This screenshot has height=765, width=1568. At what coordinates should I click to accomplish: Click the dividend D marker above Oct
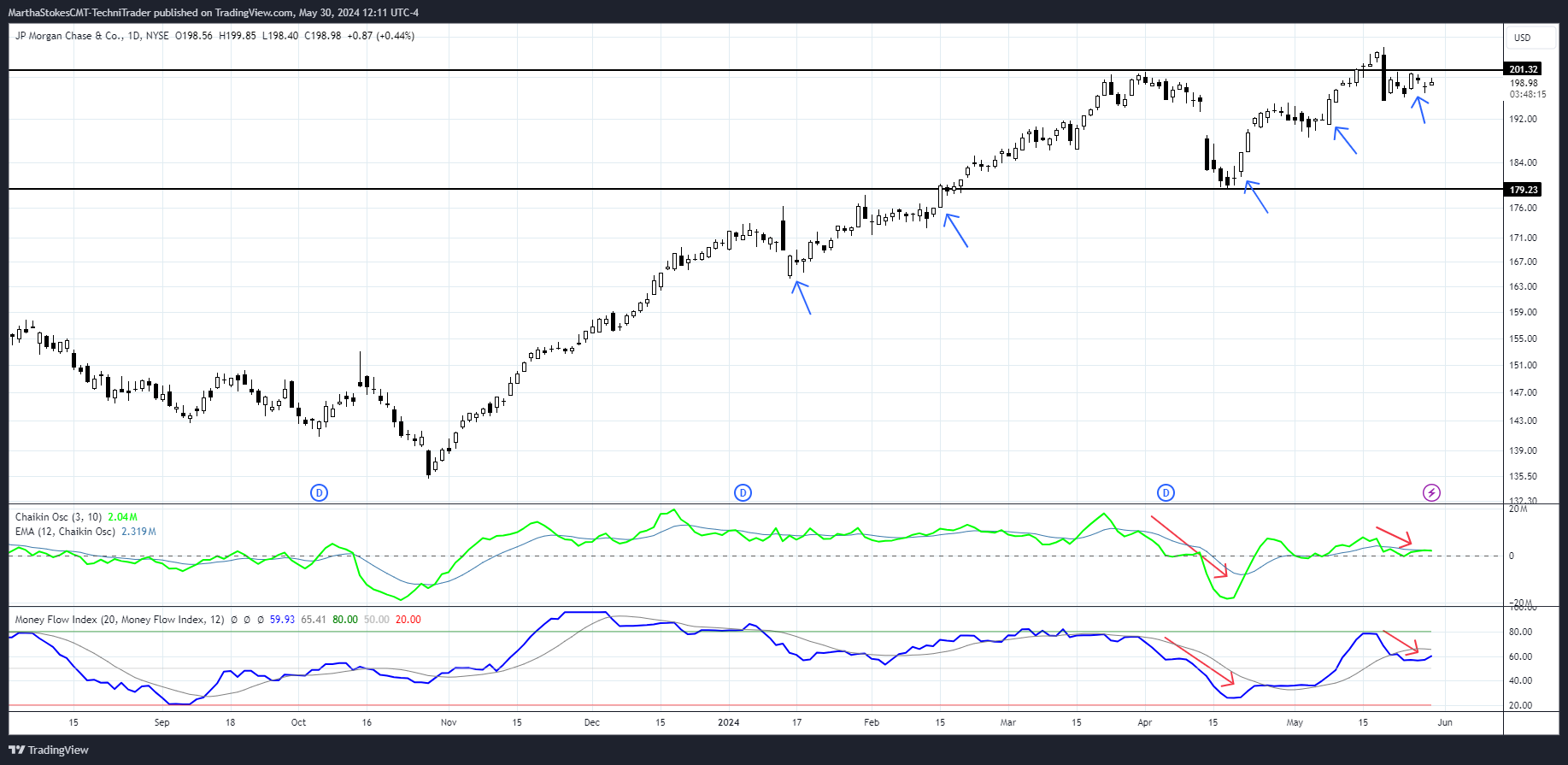click(x=319, y=492)
